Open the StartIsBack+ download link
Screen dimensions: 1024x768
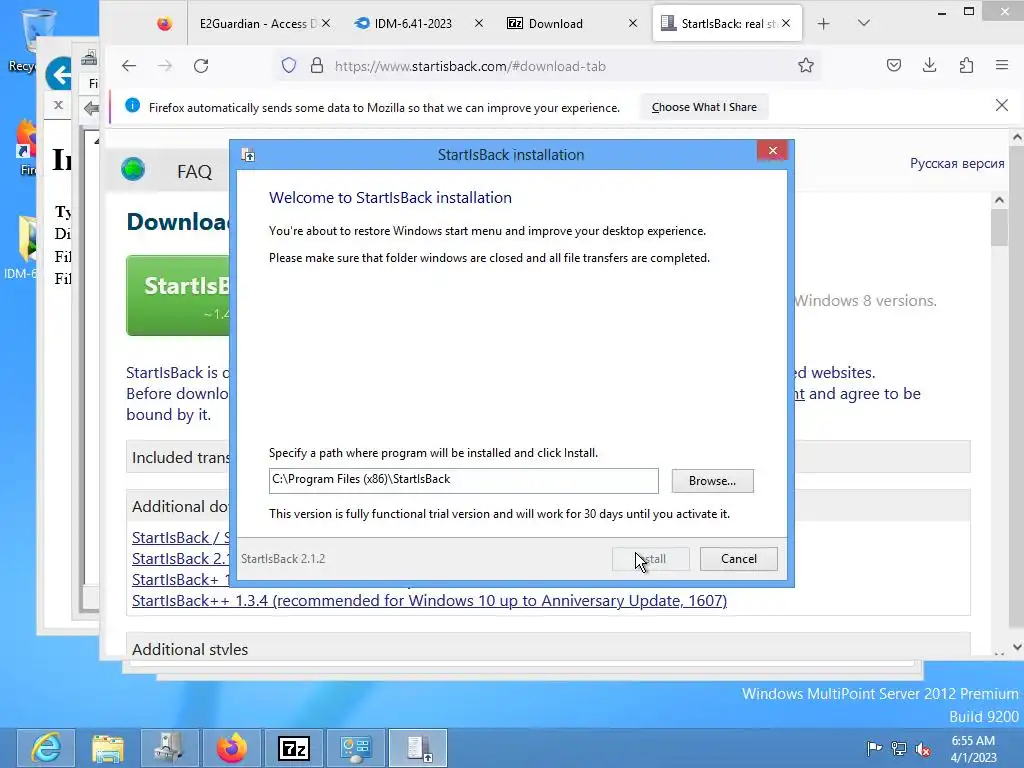point(180,580)
